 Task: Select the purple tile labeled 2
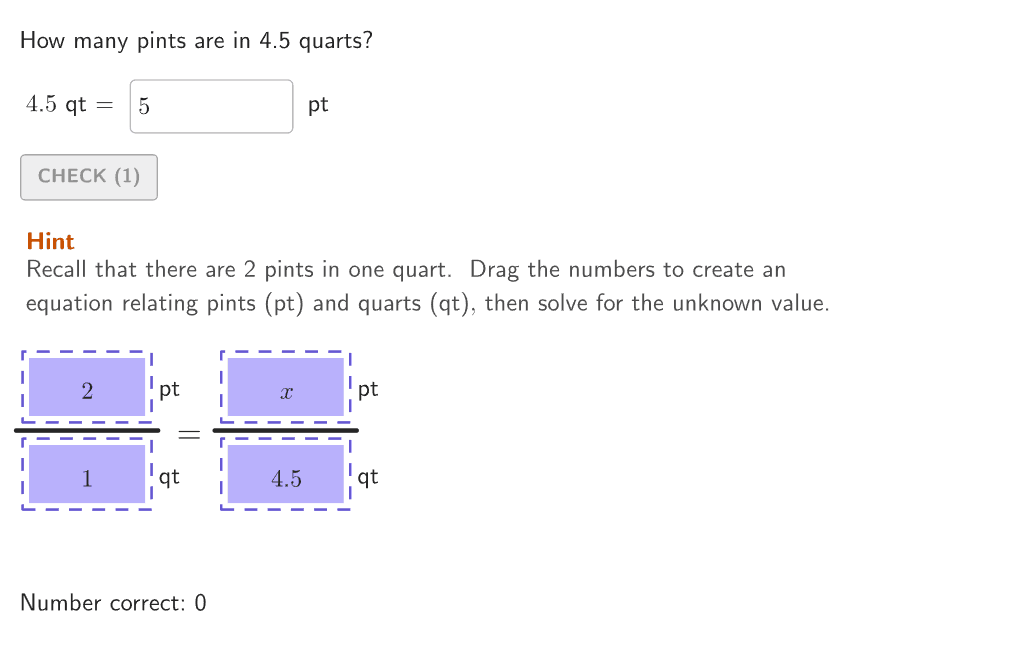[x=87, y=387]
